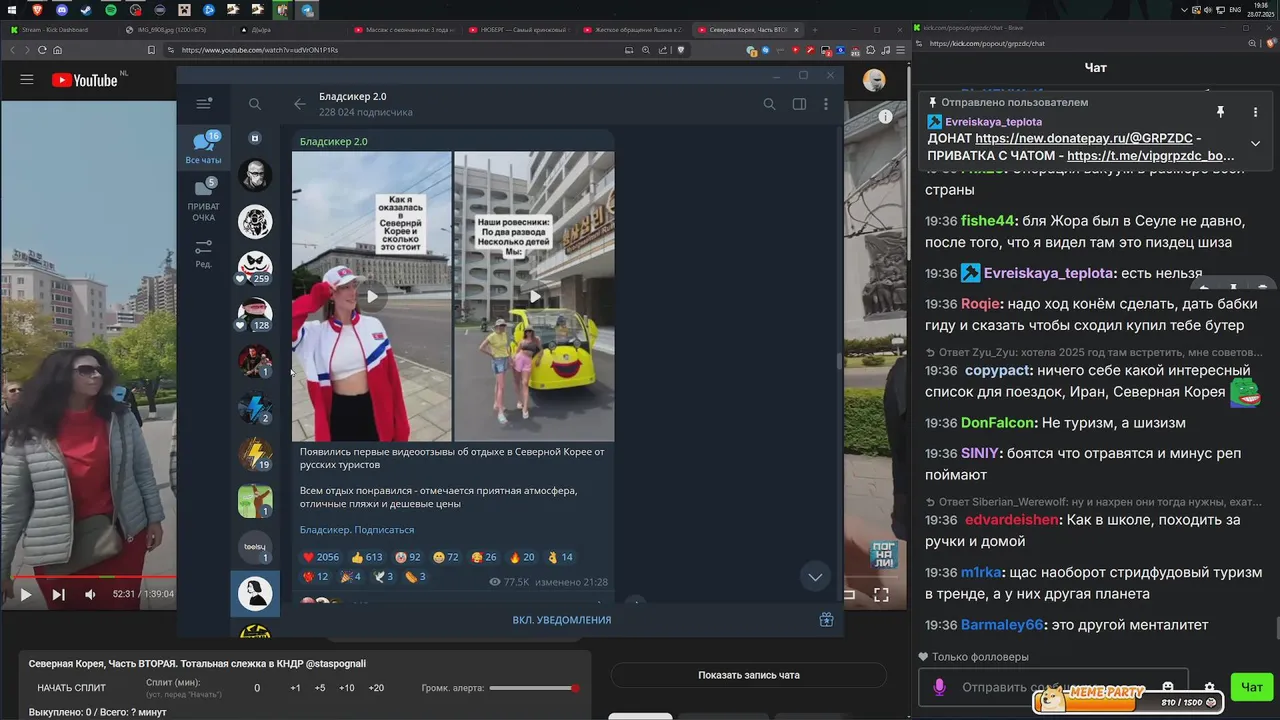Open t.me/vipgrpzdc link in pinned message

click(1151, 156)
